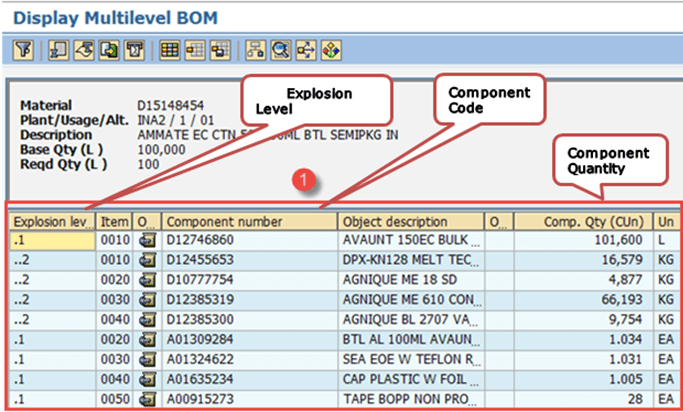Click the AGNIQUE ME 18 SD description

point(408,280)
